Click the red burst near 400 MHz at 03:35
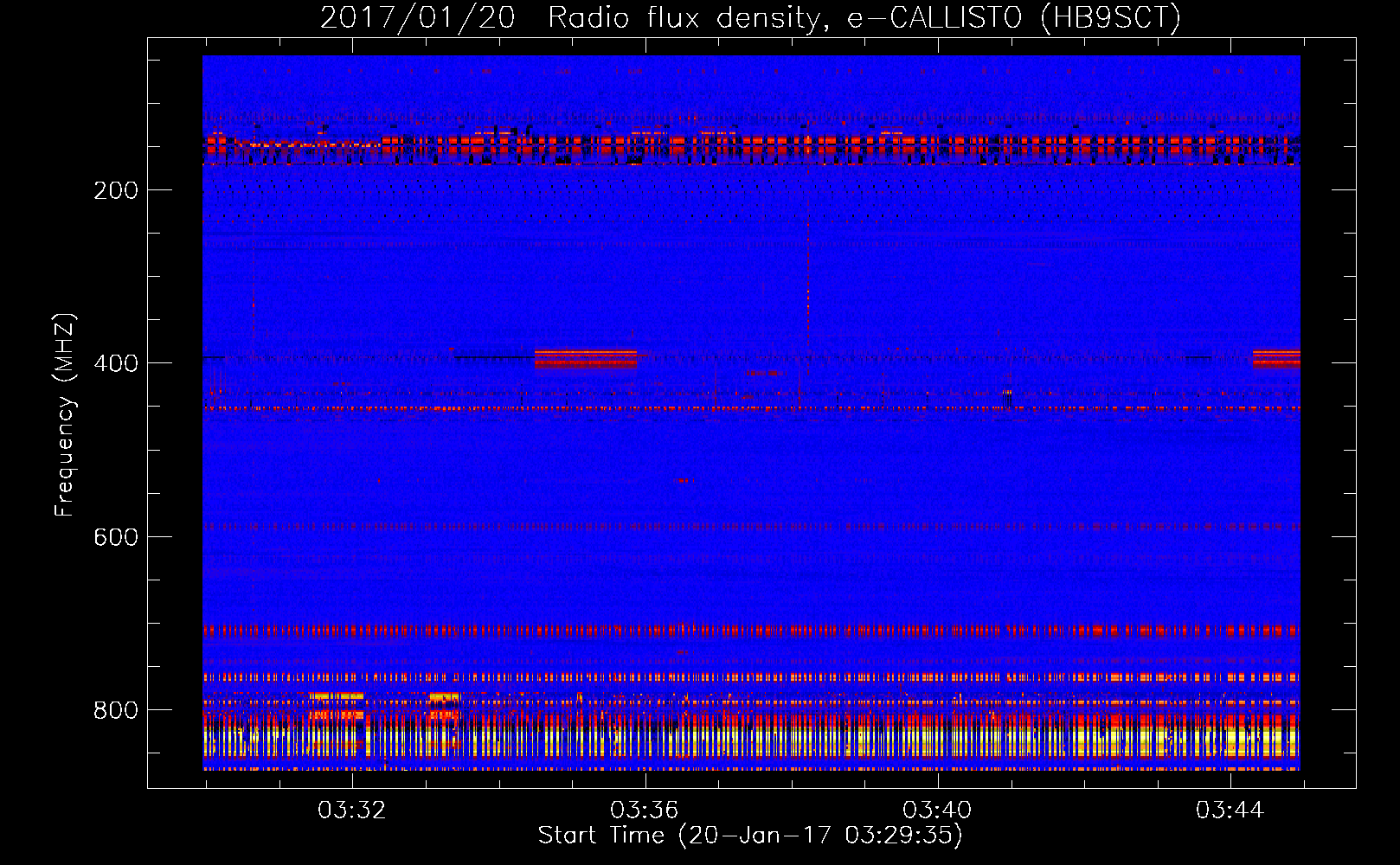1400x865 pixels. tap(586, 358)
